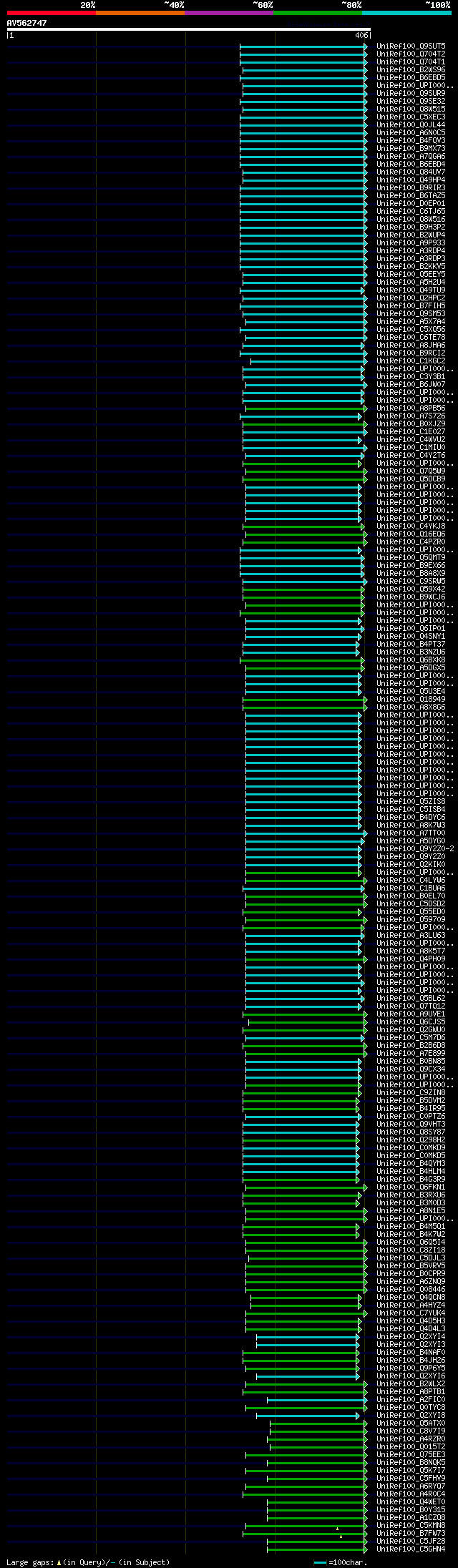Open UniRef100_Q49HP4 hit
Image resolution: width=458 pixels, height=1568 pixels.
coord(411,180)
